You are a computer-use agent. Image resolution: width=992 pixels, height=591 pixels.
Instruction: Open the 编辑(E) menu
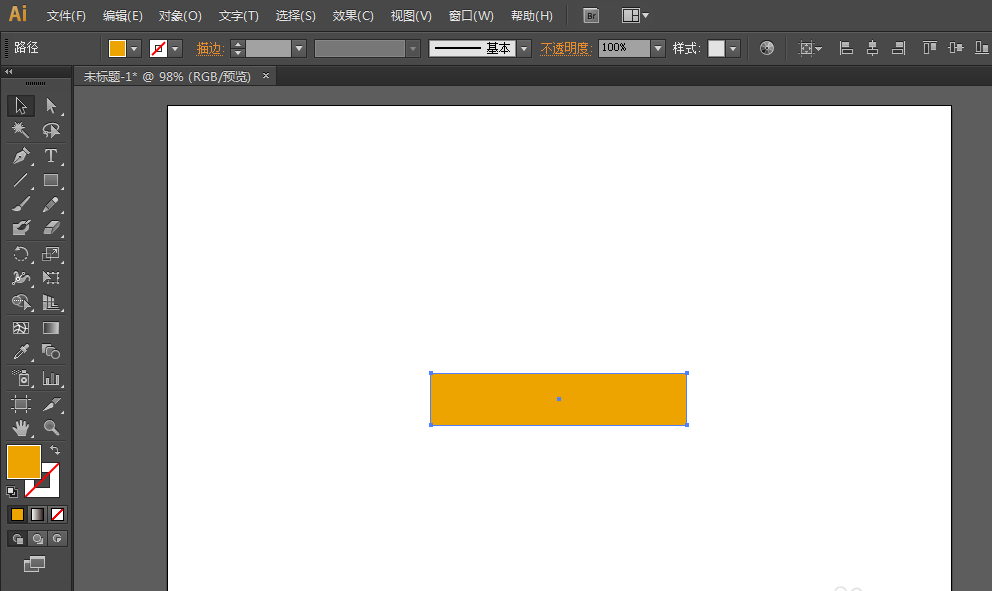coord(123,16)
